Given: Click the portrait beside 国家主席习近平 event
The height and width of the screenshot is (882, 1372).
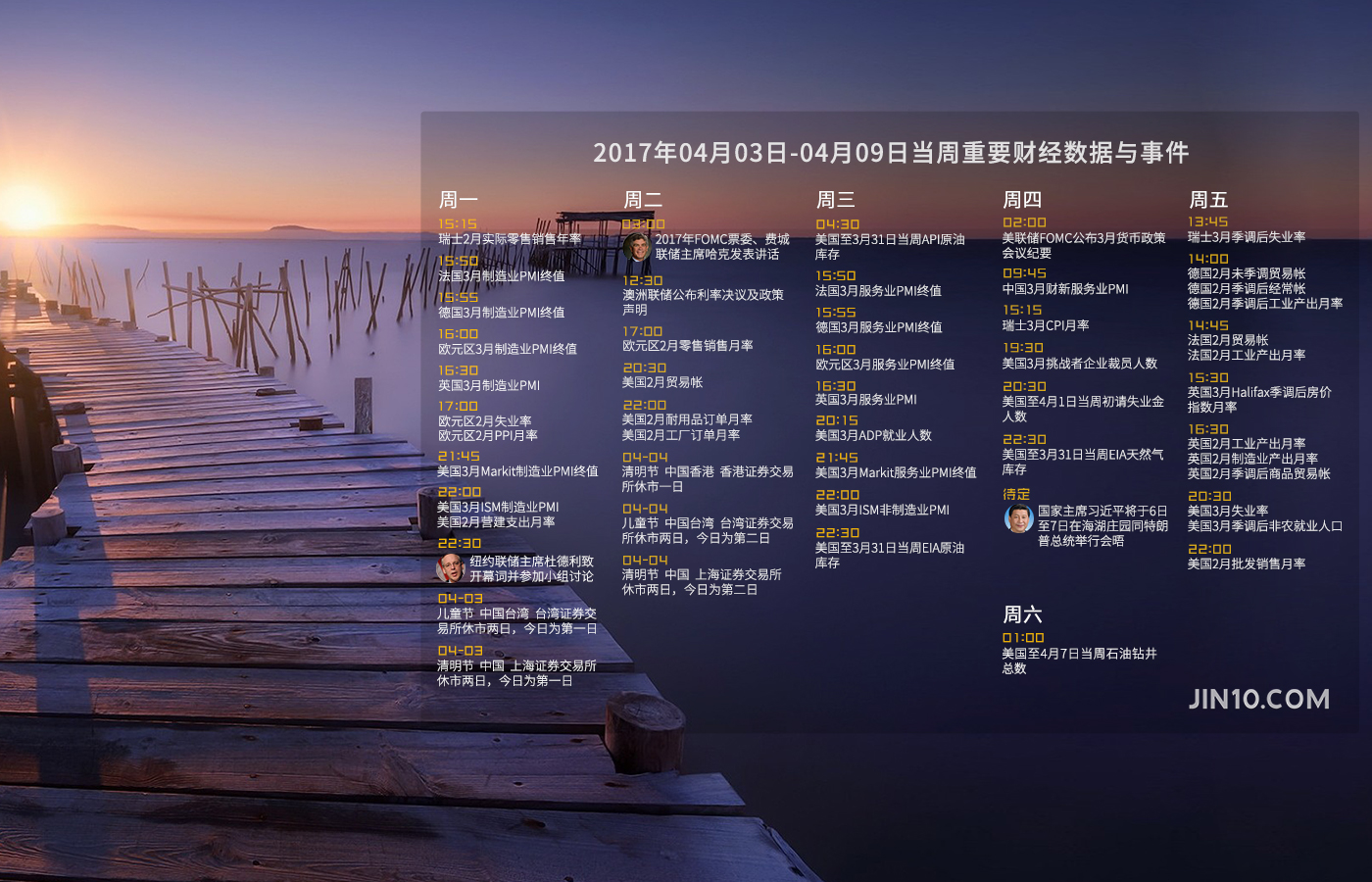Looking at the screenshot, I should click(1018, 519).
